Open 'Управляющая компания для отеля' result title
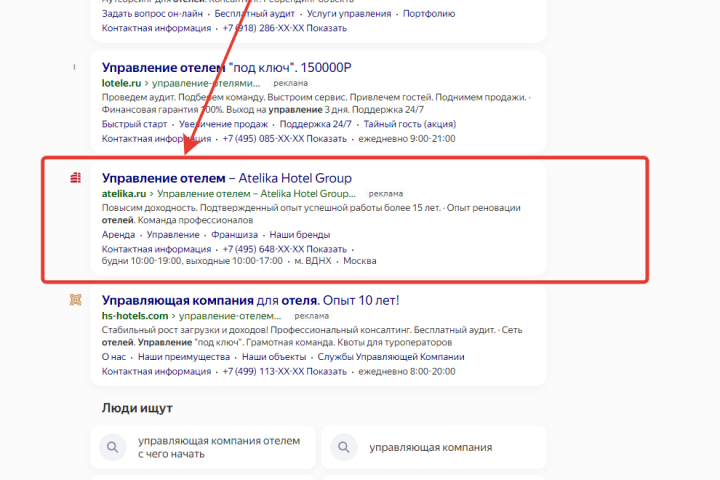This screenshot has height=480, width=720. pos(250,300)
